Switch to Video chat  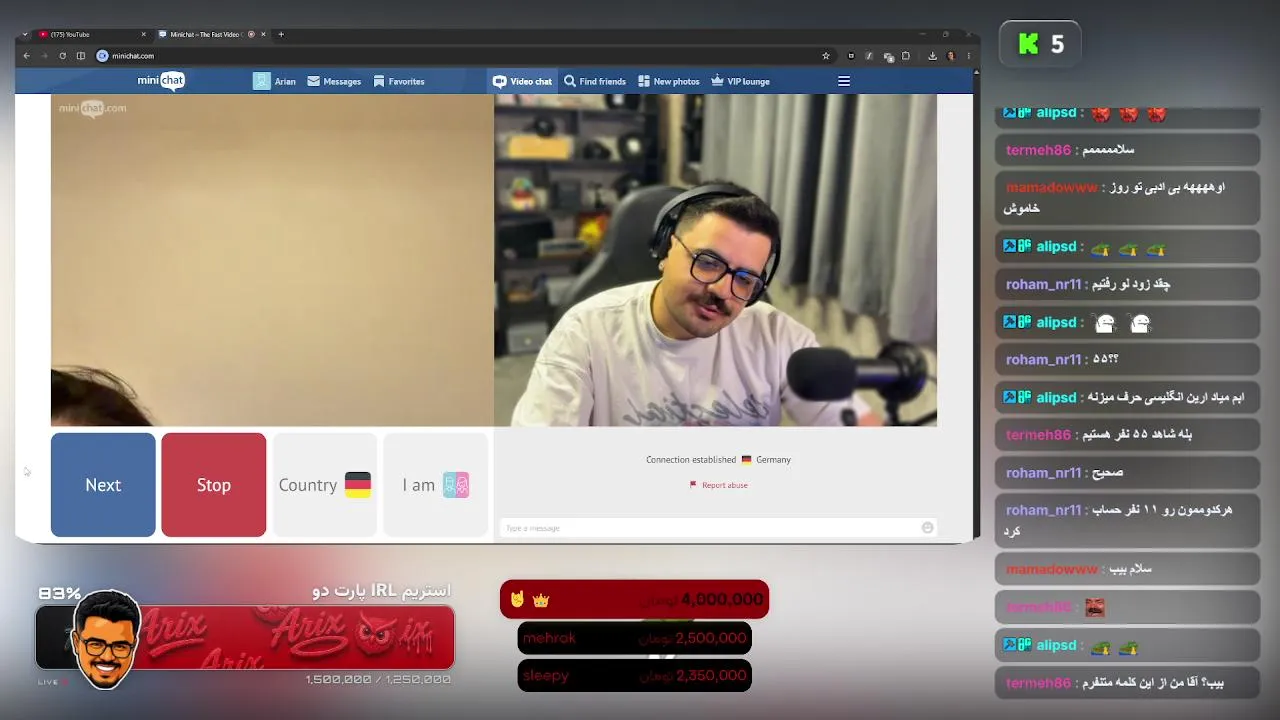(x=522, y=82)
